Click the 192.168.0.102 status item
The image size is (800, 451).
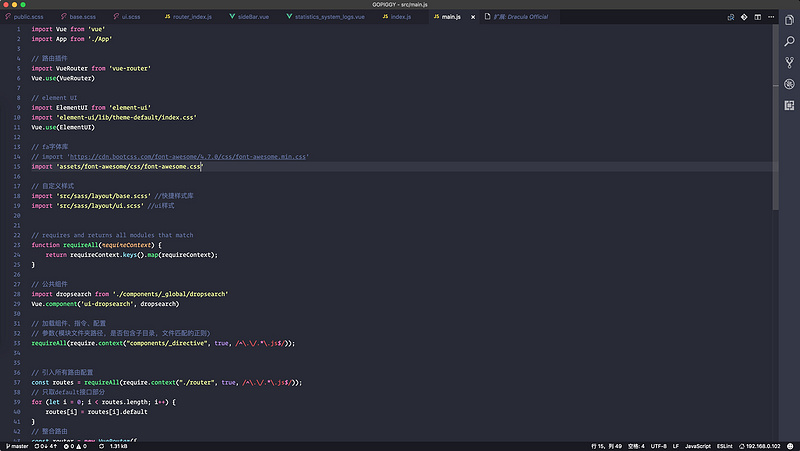point(759,446)
